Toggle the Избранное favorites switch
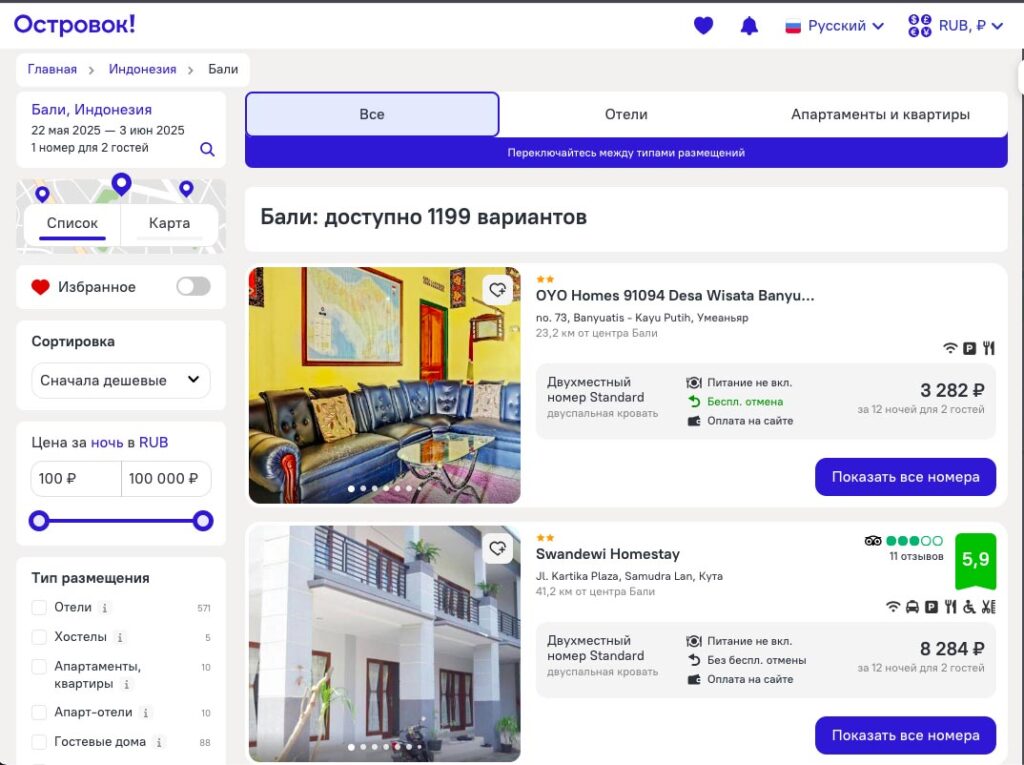Viewport: 1024px width, 765px height. (x=193, y=286)
